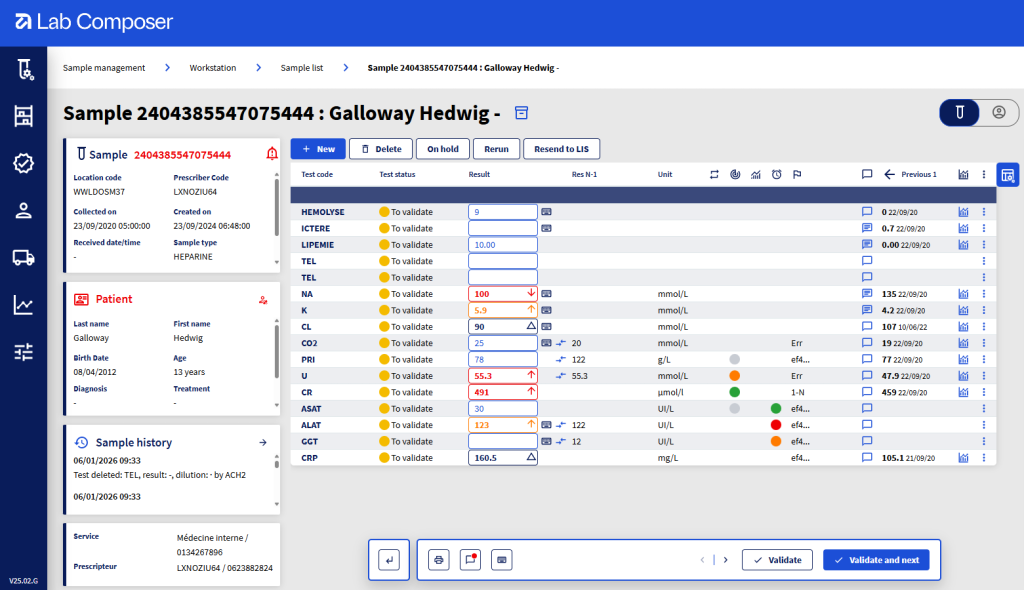The height and width of the screenshot is (590, 1024).
Task: Open Workstation from the breadcrumb trail
Action: pyautogui.click(x=210, y=68)
